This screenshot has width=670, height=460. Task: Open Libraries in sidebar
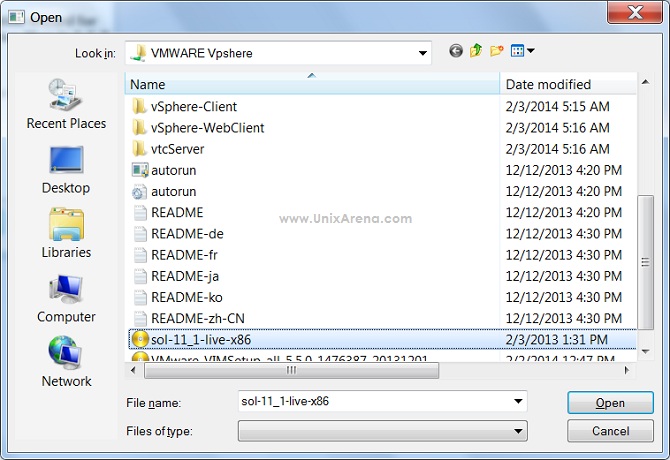point(66,233)
